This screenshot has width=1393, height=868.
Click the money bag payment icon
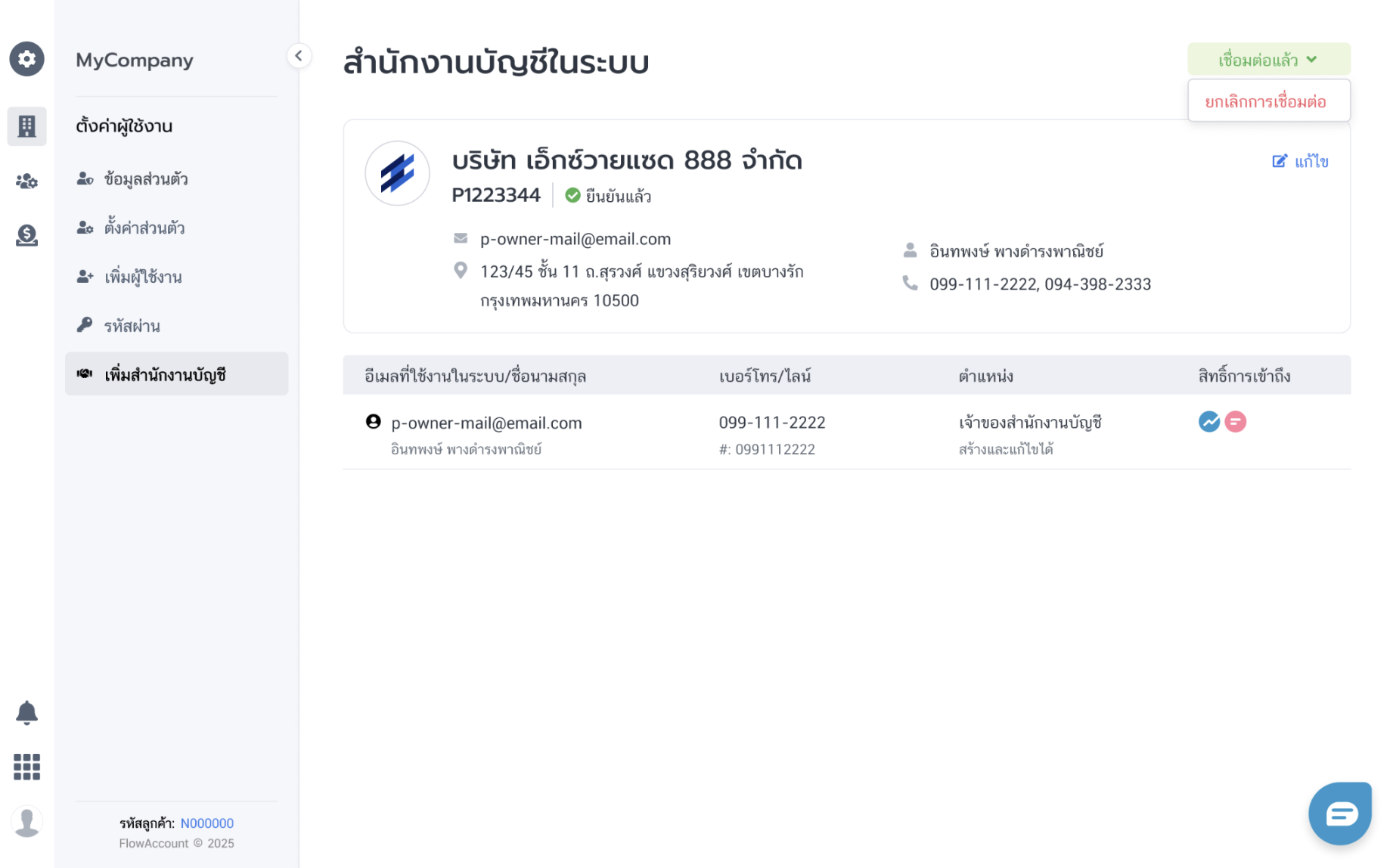[26, 236]
